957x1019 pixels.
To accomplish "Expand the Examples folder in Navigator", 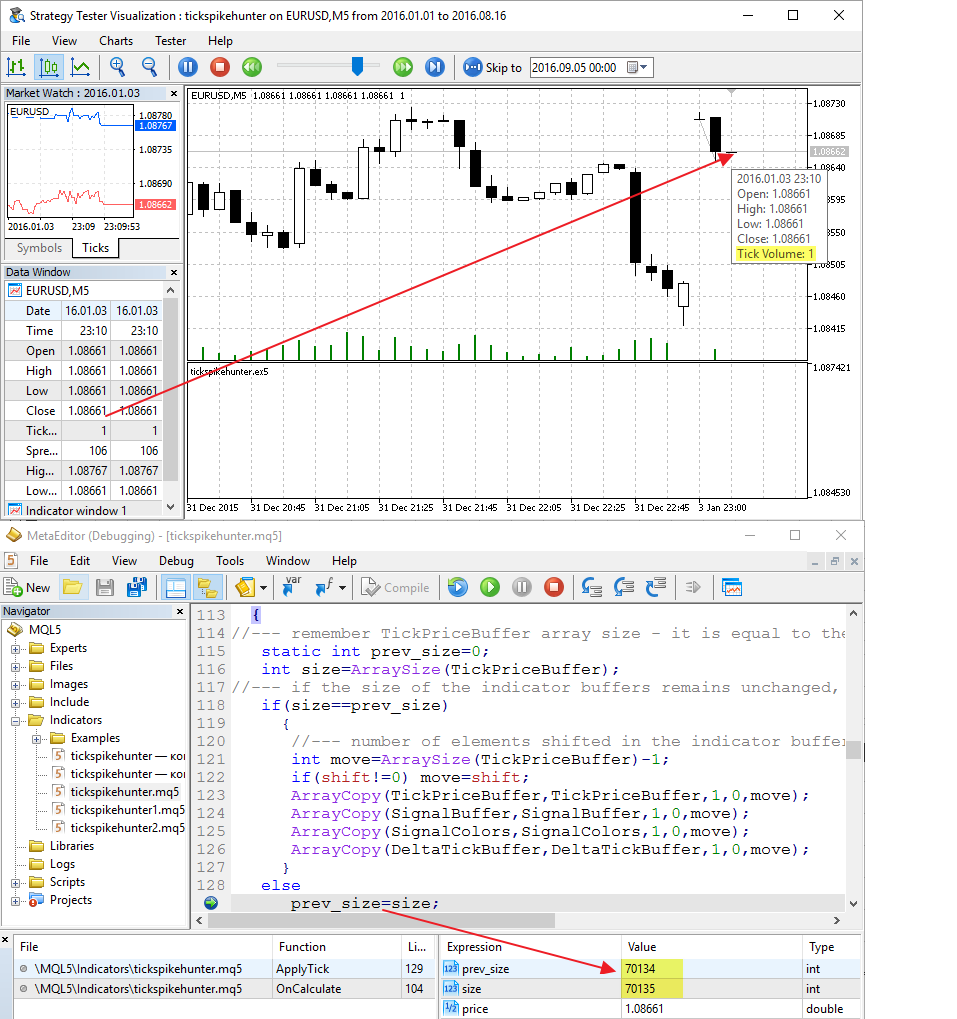I will 36,739.
